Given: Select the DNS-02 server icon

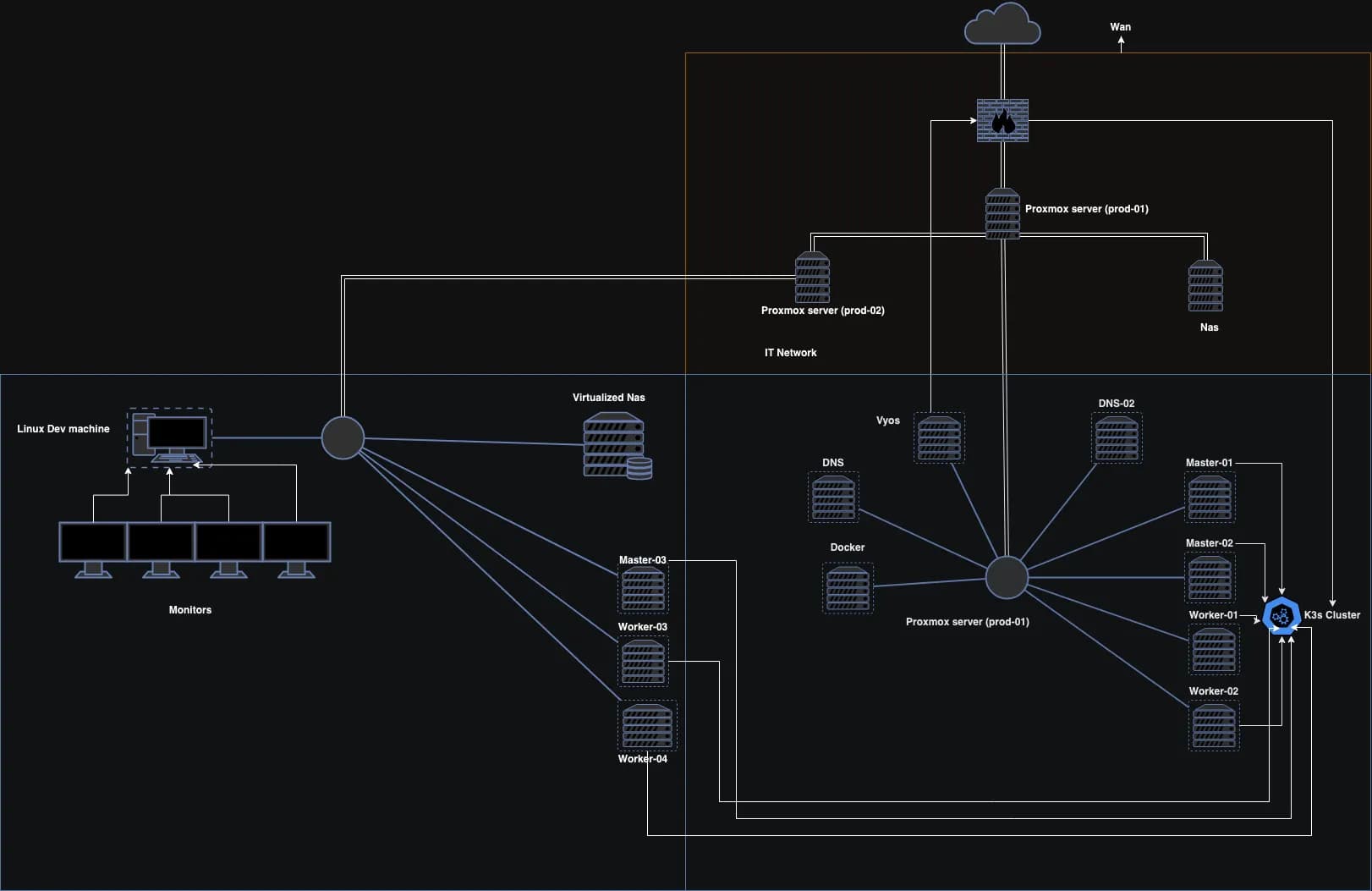Looking at the screenshot, I should (x=1117, y=437).
